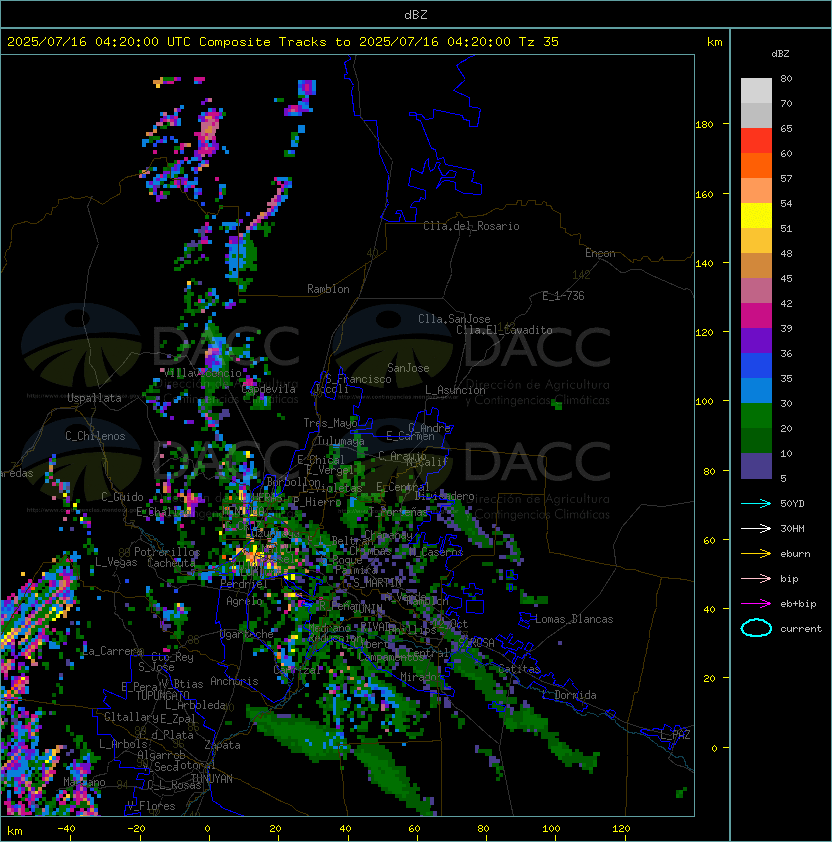Click the pink bip arrow symbol
832x842 pixels.
coord(756,579)
